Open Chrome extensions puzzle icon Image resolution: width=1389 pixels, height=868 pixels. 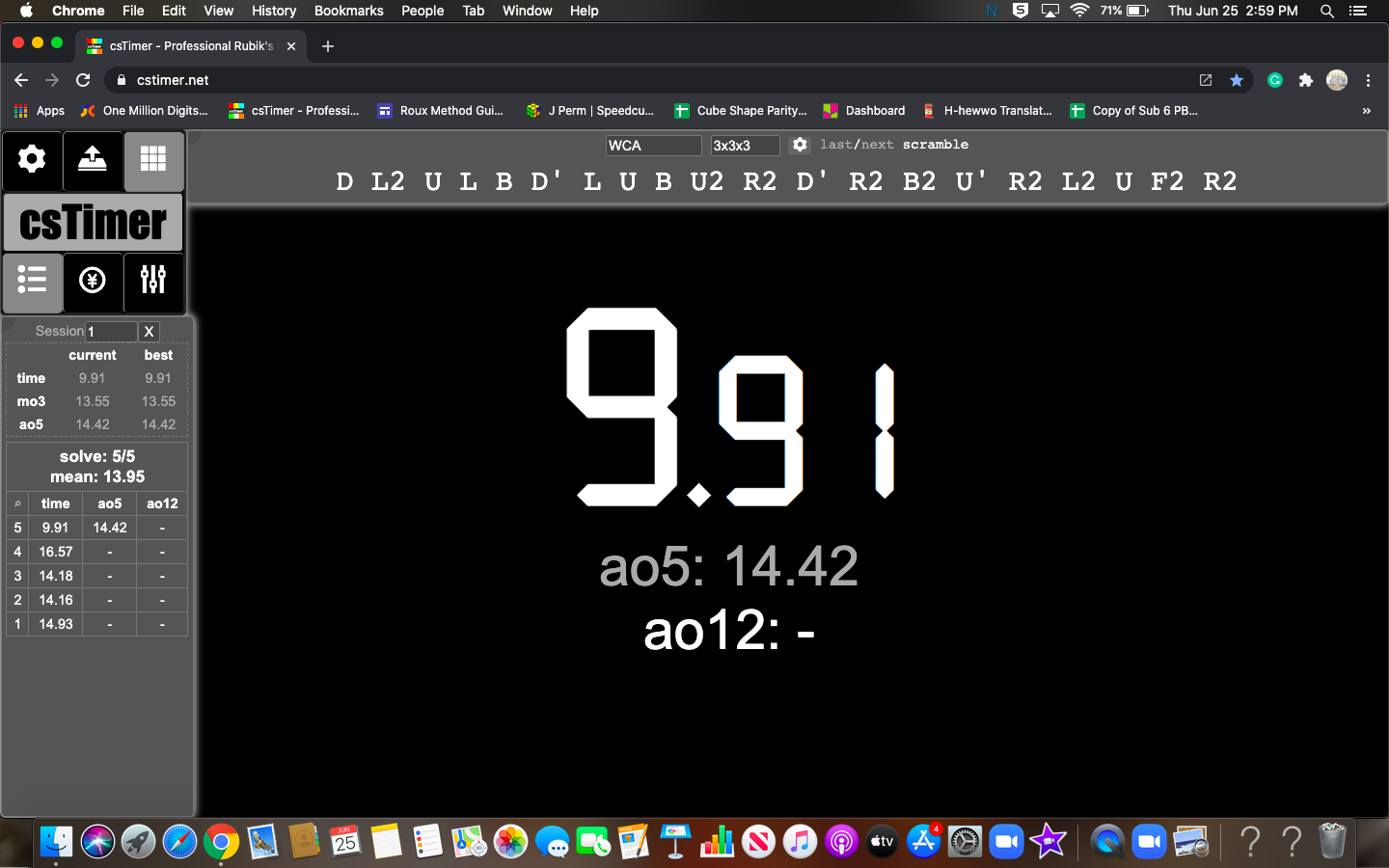tap(1305, 80)
